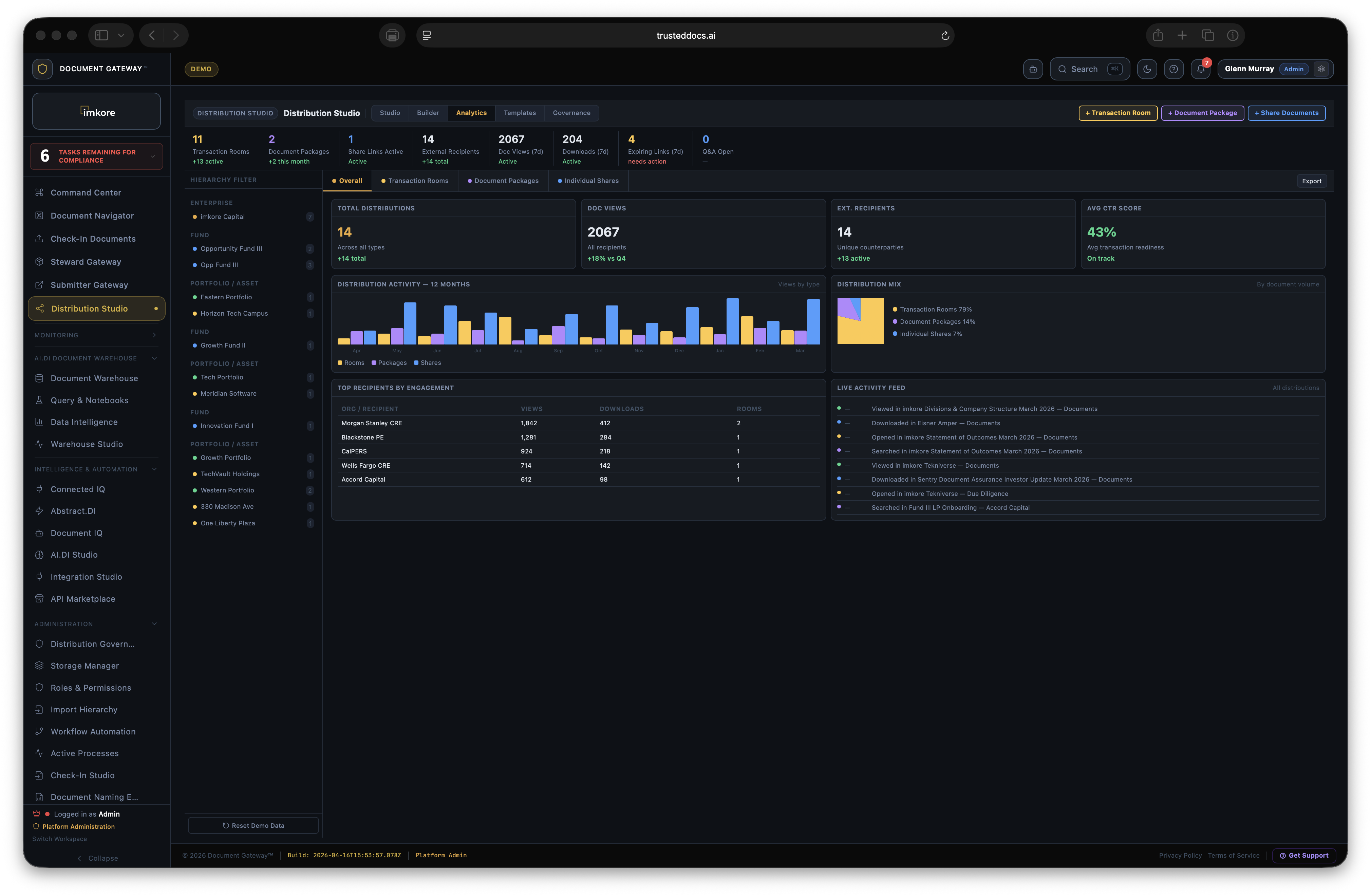Click Shares blue legend swatch

[416, 363]
